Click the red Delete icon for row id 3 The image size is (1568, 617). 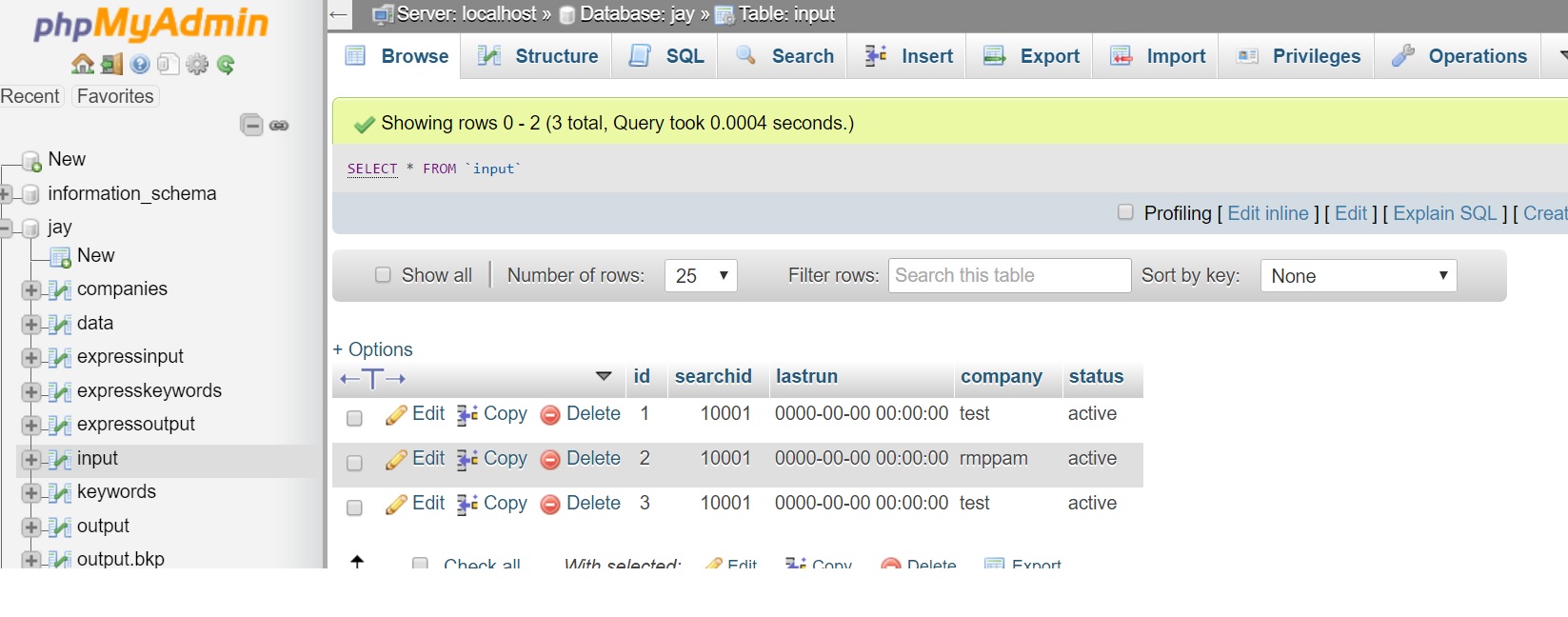550,505
